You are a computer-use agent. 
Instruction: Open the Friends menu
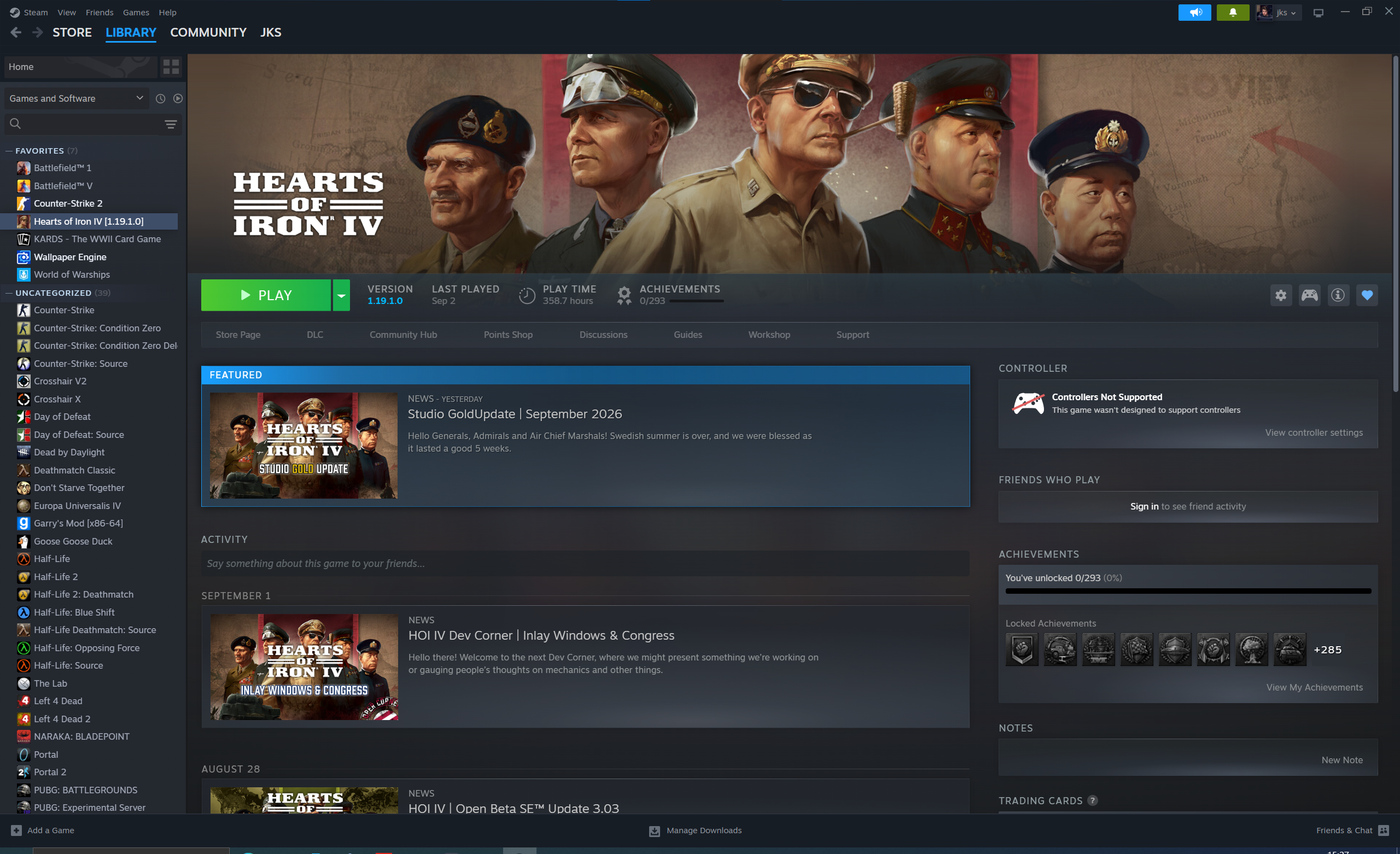point(100,13)
